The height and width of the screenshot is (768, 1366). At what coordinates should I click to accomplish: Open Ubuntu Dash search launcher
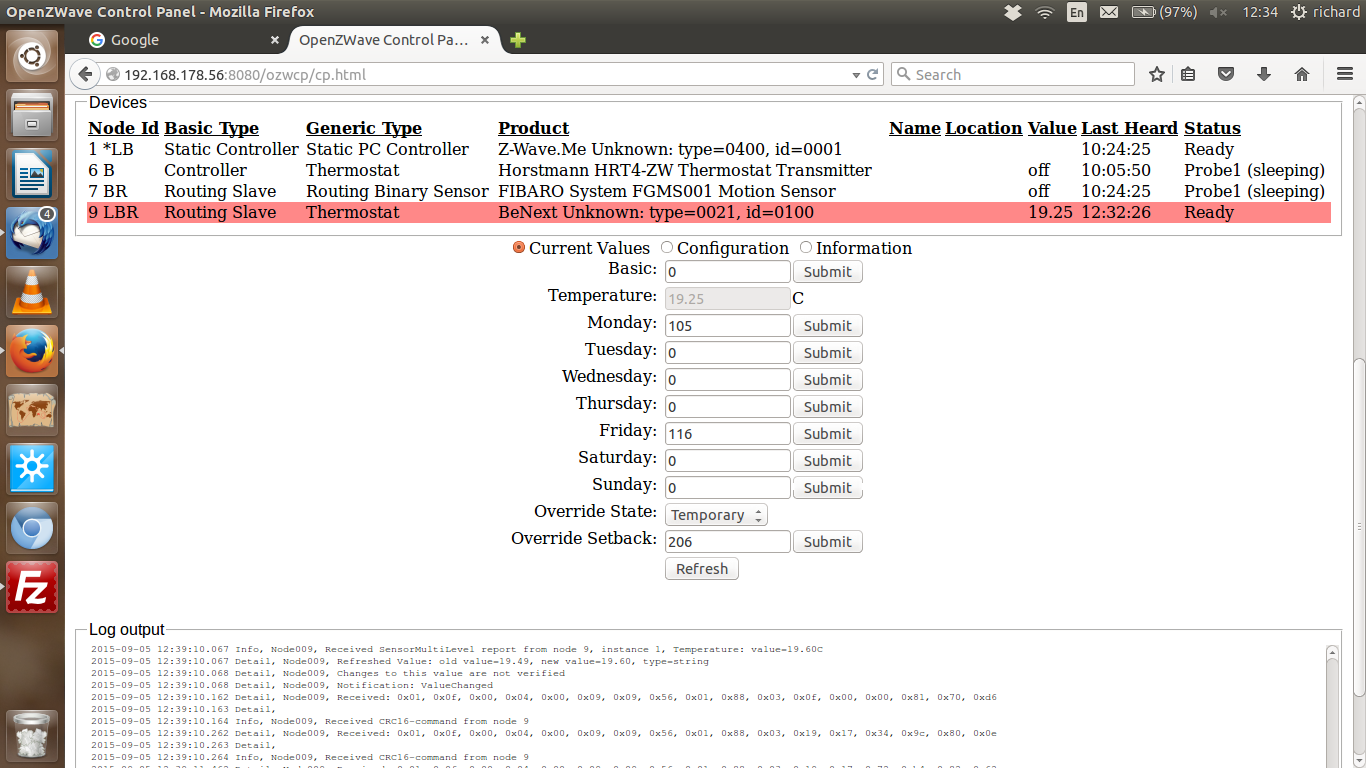click(x=32, y=56)
